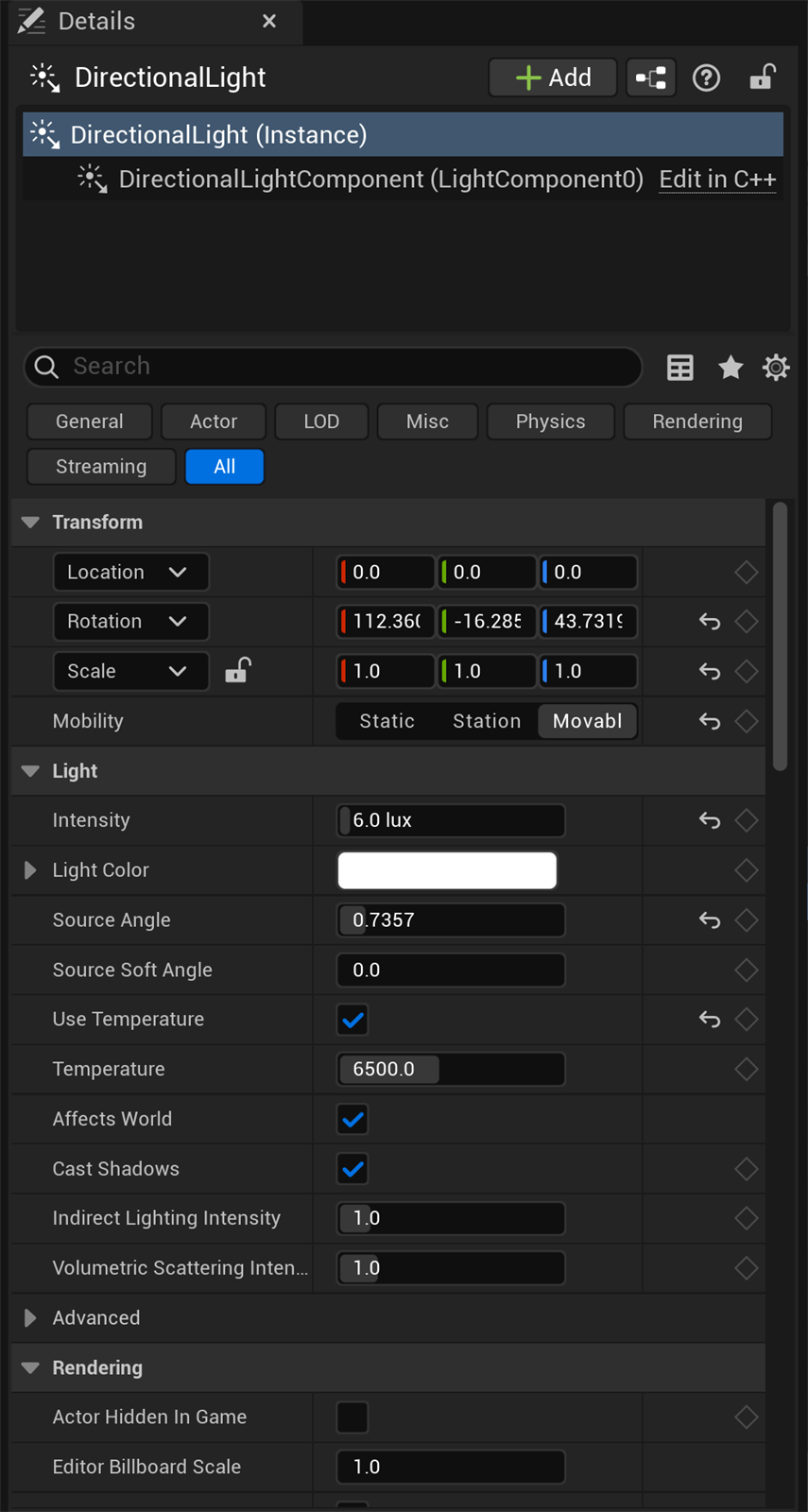
Task: Select the Streaming filter tab
Action: (x=101, y=467)
